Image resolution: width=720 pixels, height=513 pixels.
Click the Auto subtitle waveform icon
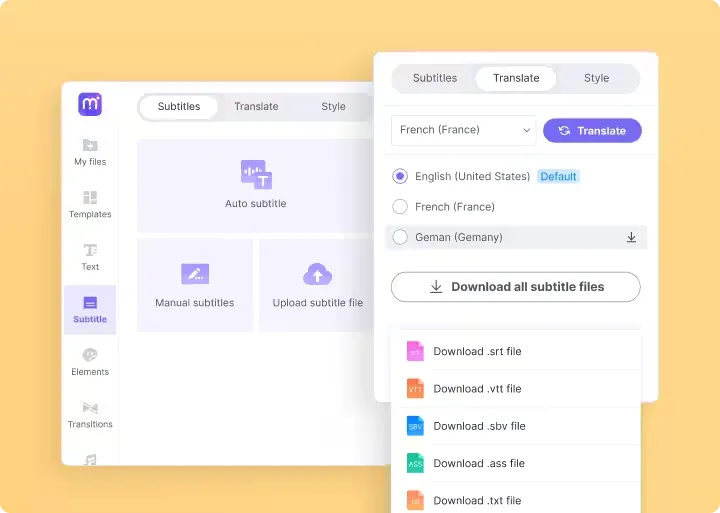click(256, 175)
